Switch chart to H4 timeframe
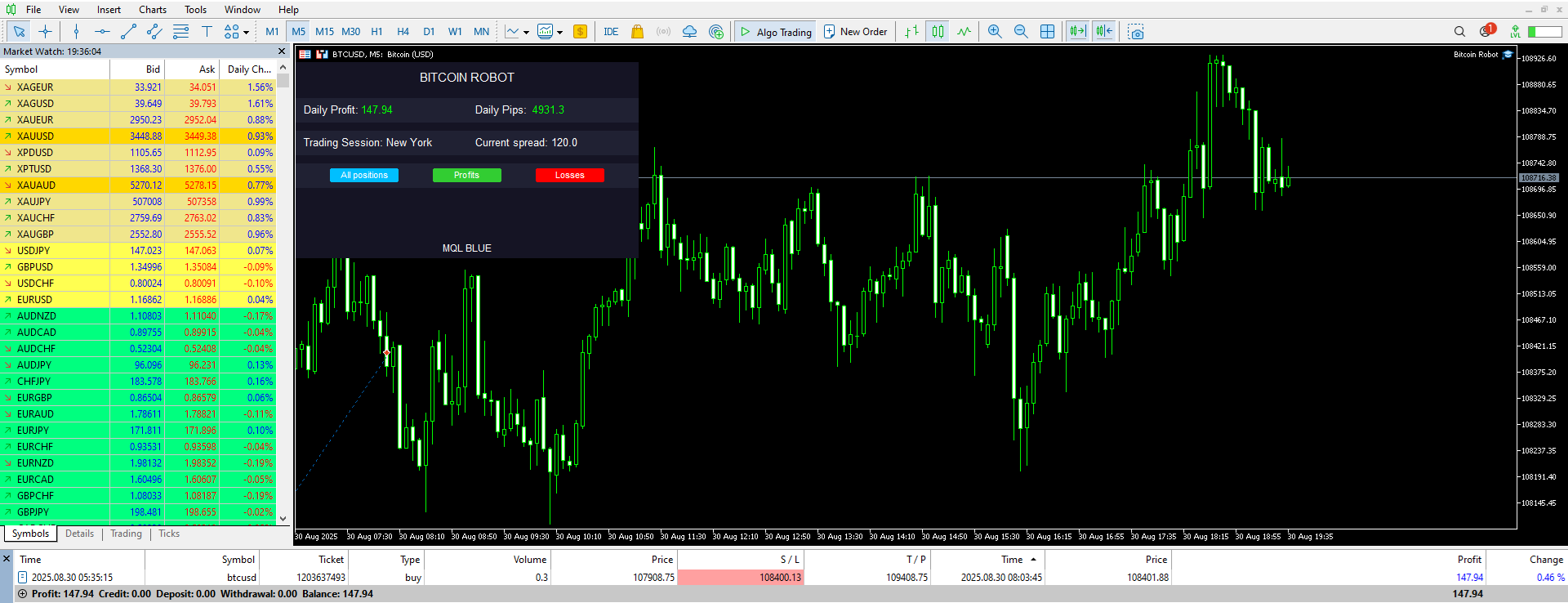The height and width of the screenshot is (603, 1568). click(403, 32)
